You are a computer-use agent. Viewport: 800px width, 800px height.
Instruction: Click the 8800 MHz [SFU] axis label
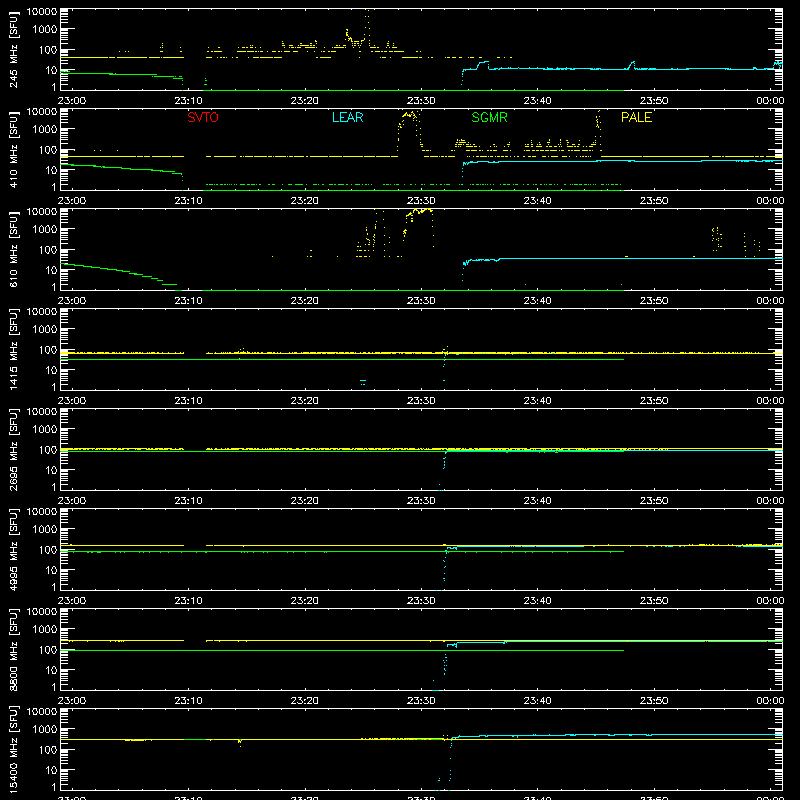[x=14, y=649]
